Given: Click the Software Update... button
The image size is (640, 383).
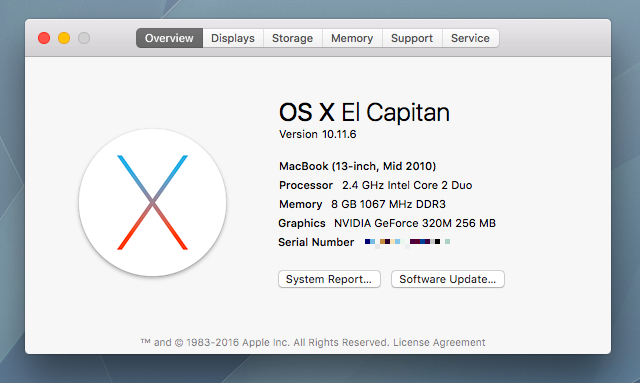Looking at the screenshot, I should click(x=448, y=279).
